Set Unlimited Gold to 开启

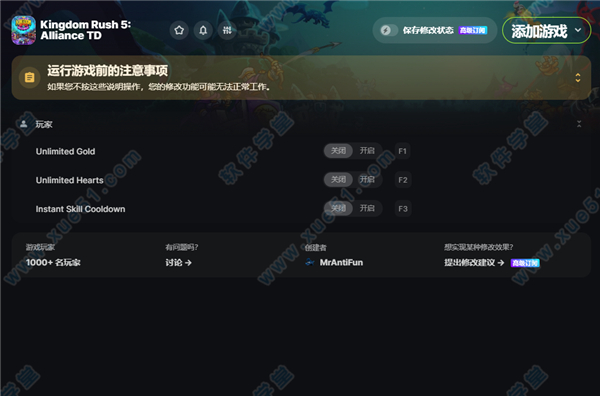367,151
